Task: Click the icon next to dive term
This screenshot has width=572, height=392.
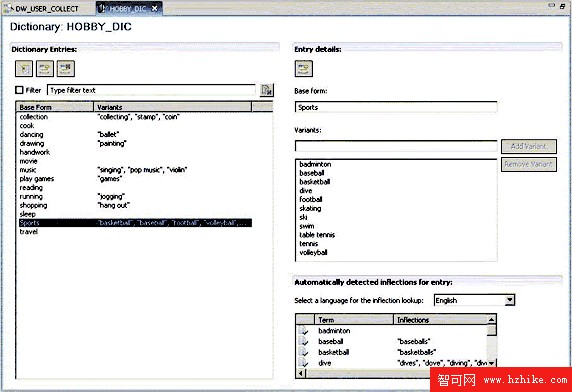Action: 304,363
